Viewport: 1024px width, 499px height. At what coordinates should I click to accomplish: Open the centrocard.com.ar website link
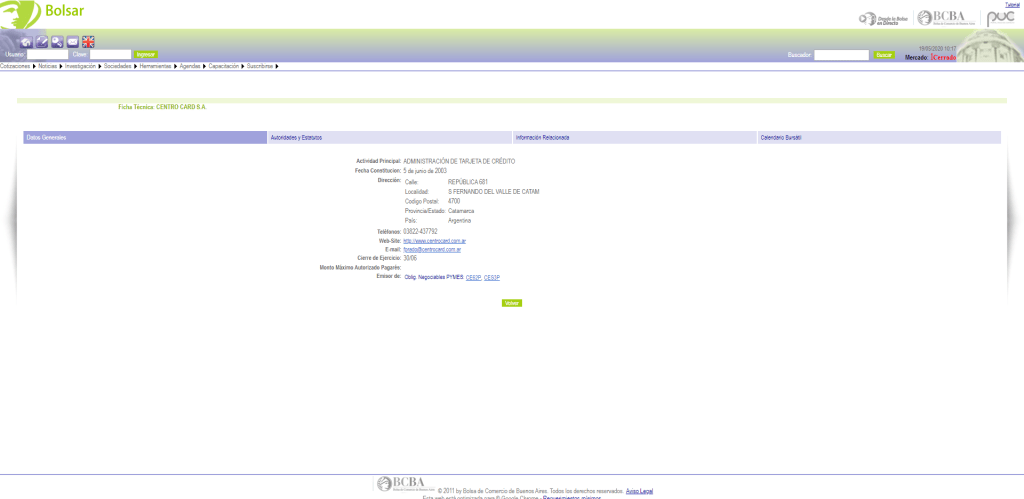pos(434,241)
